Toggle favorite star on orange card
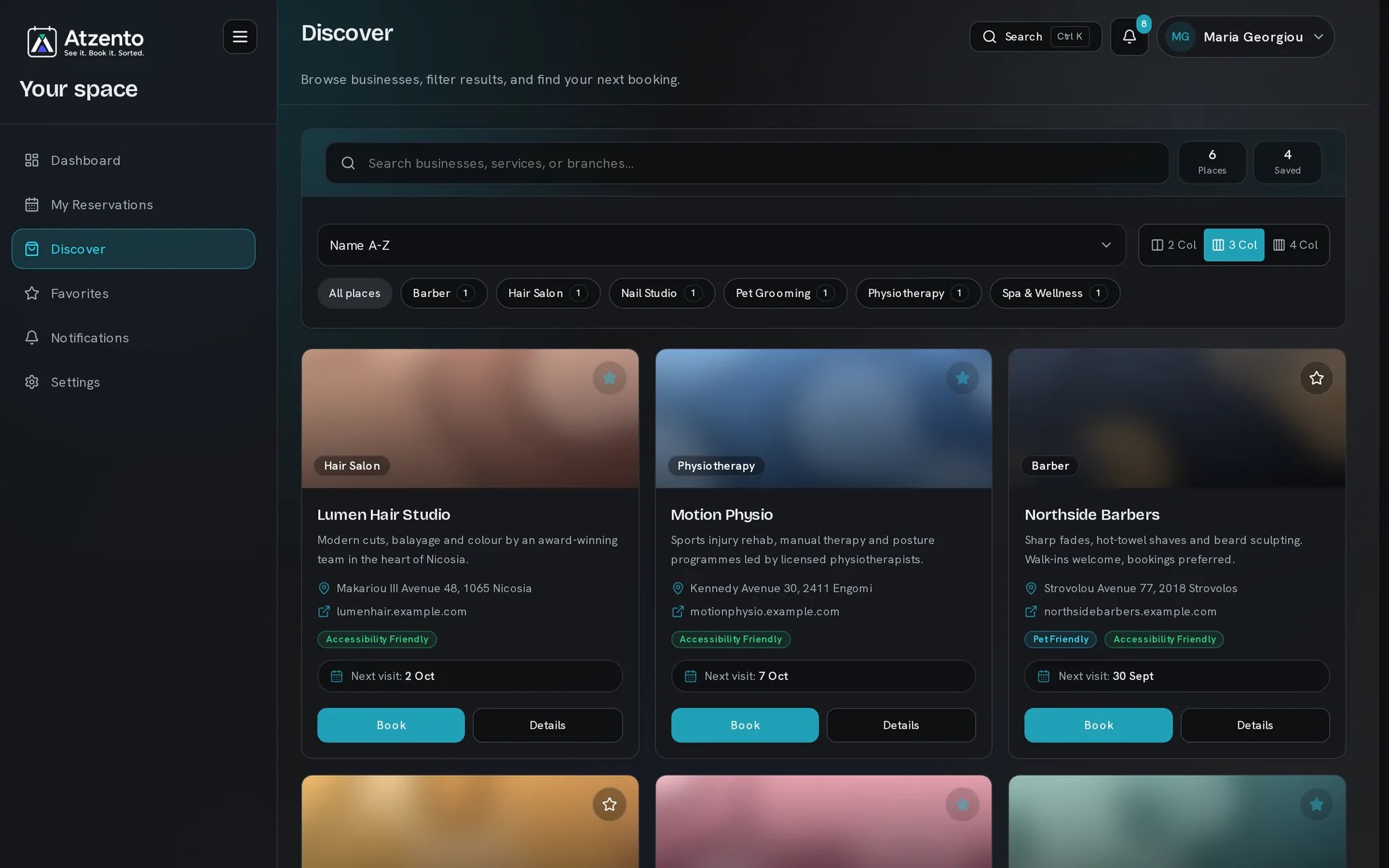This screenshot has height=868, width=1389. tap(609, 804)
